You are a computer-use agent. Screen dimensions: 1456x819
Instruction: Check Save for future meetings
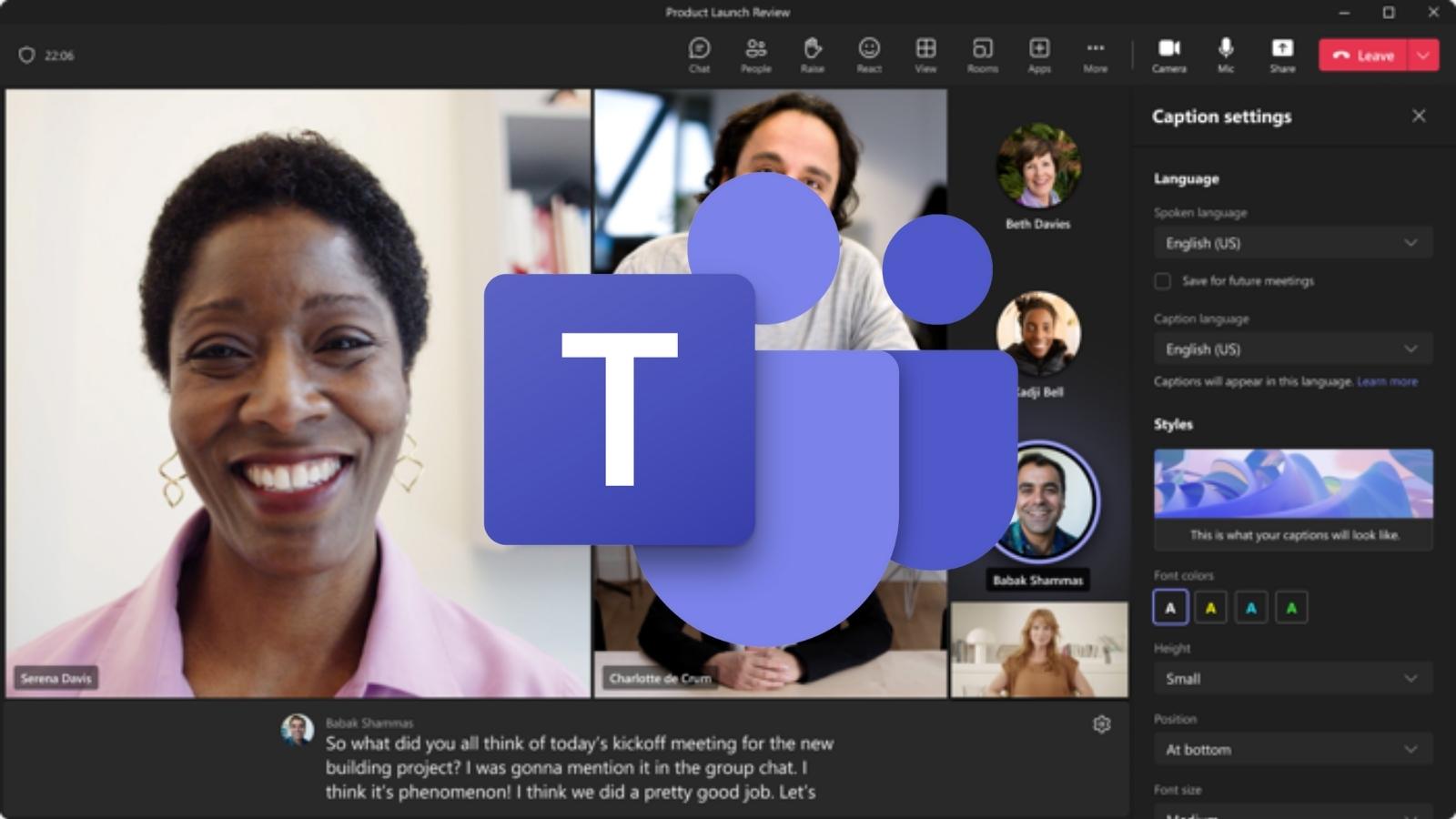pyautogui.click(x=1162, y=281)
